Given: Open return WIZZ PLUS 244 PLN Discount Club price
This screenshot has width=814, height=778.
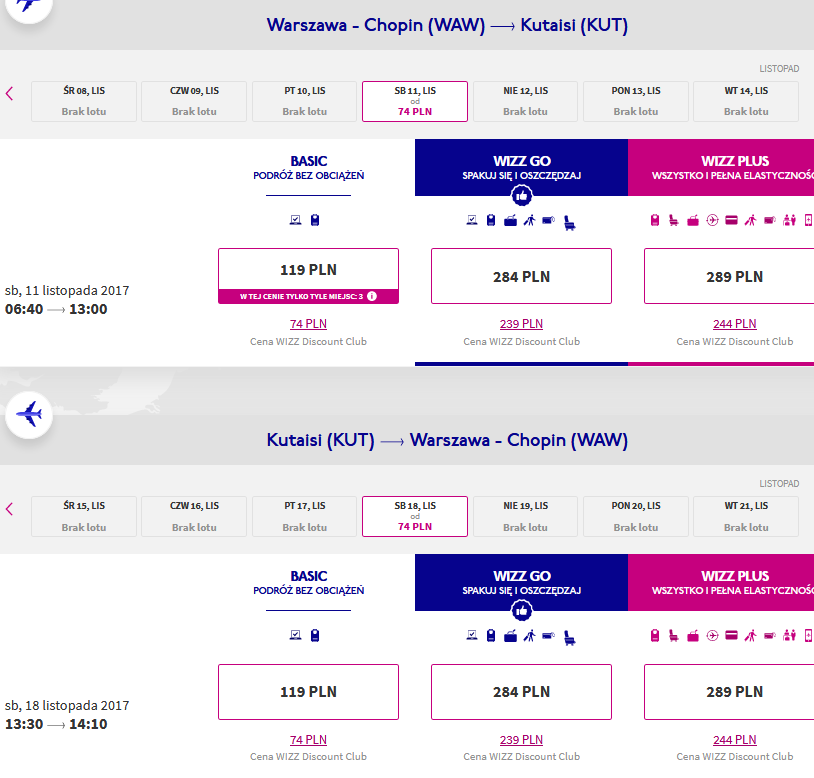Looking at the screenshot, I should 735,740.
